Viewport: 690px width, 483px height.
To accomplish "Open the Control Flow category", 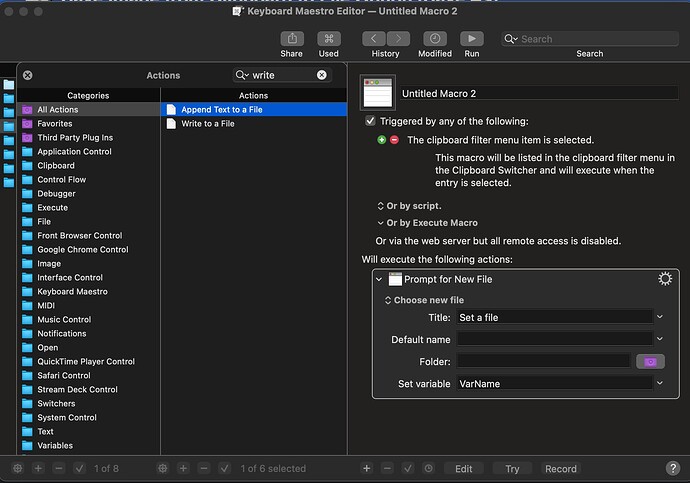I will coord(89,179).
